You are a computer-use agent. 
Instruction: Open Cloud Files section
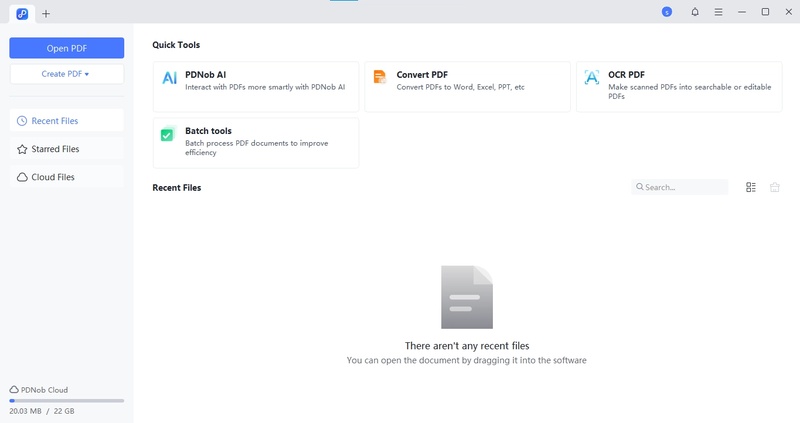[67, 177]
